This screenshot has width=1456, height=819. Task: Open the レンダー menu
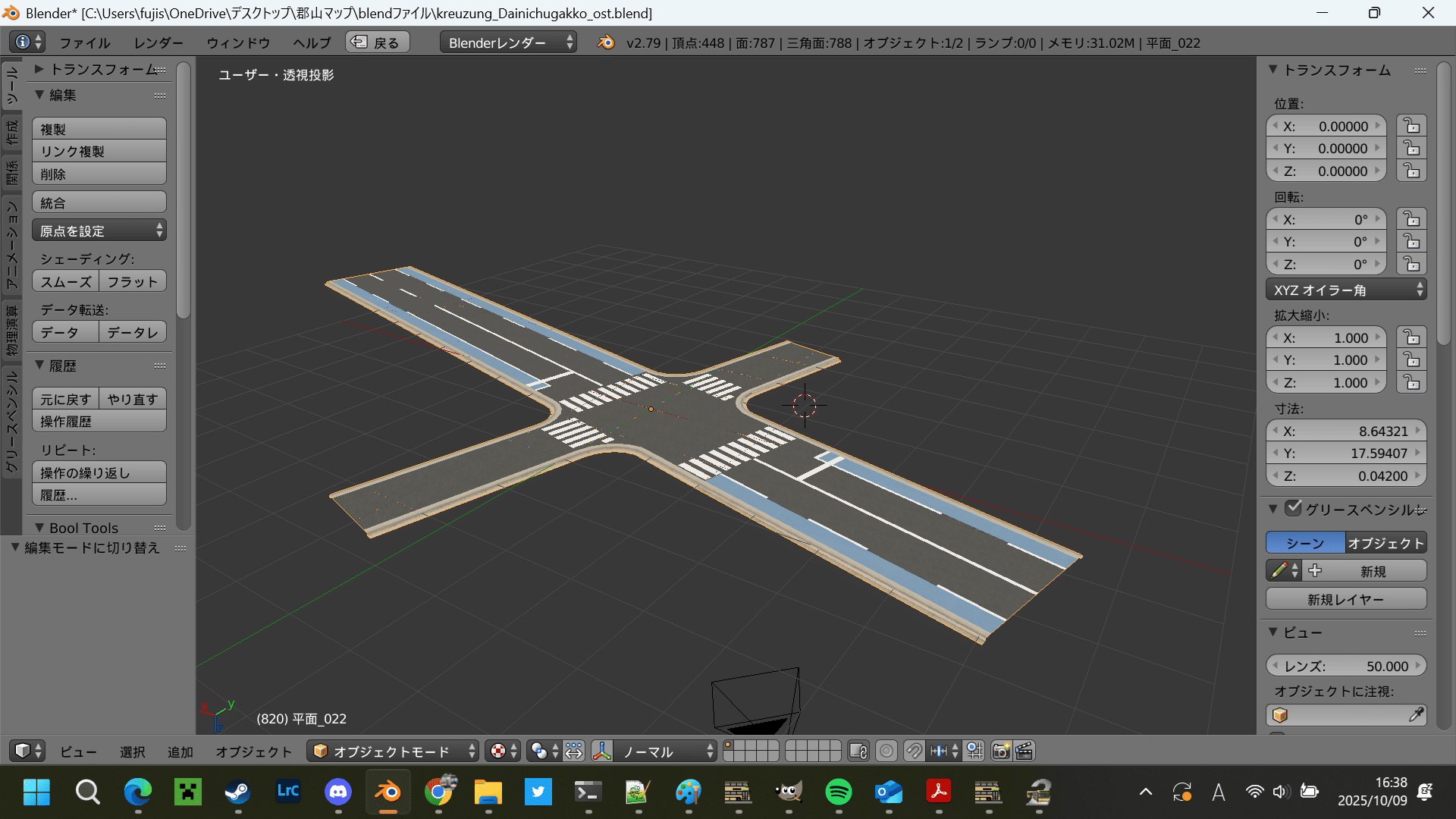(158, 42)
